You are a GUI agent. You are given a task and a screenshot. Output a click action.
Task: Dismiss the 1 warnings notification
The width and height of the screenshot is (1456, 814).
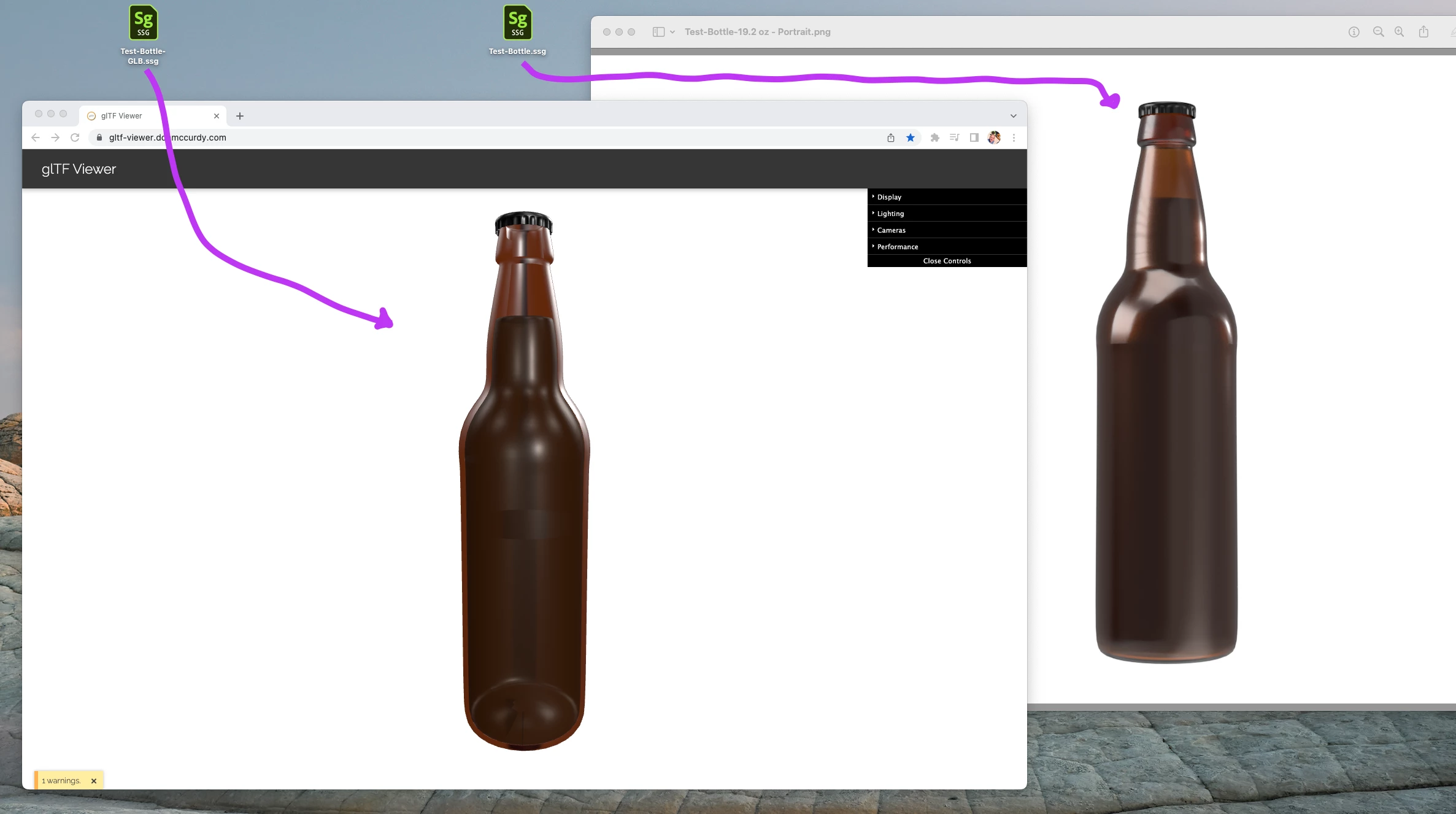(94, 781)
